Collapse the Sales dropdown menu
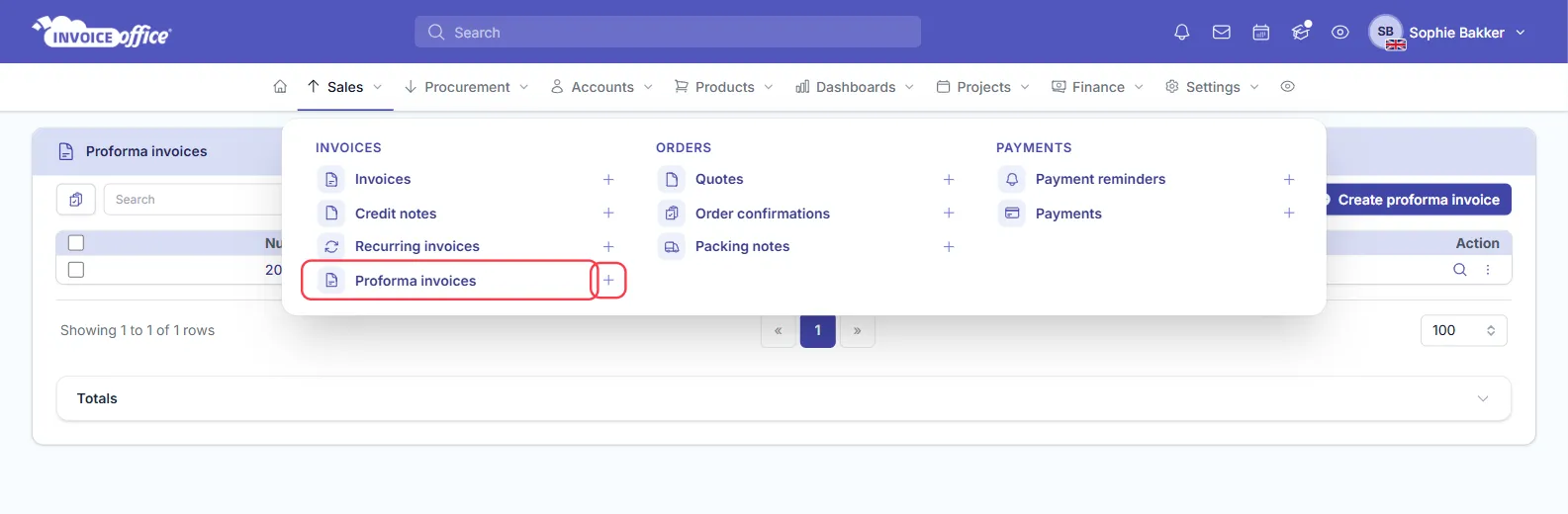The width and height of the screenshot is (1568, 514). click(x=344, y=87)
